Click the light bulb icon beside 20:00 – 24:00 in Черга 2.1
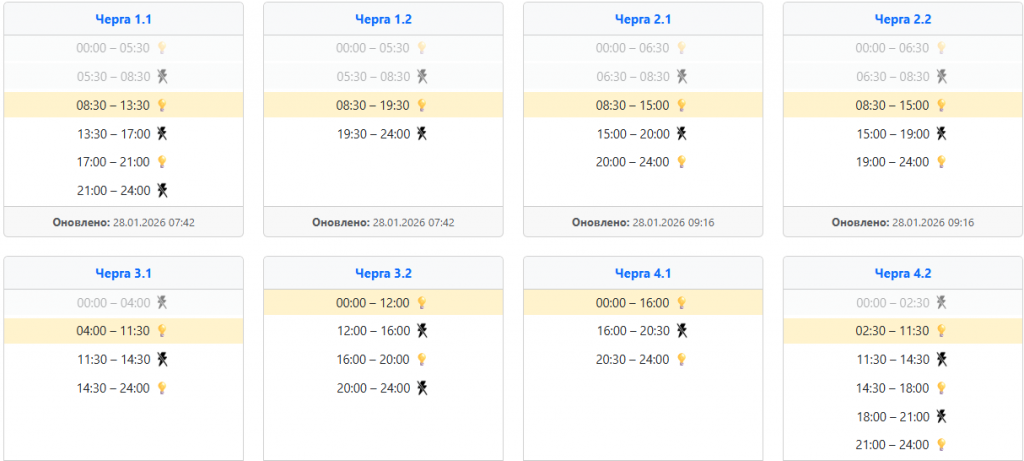The image size is (1024, 461). [x=682, y=162]
